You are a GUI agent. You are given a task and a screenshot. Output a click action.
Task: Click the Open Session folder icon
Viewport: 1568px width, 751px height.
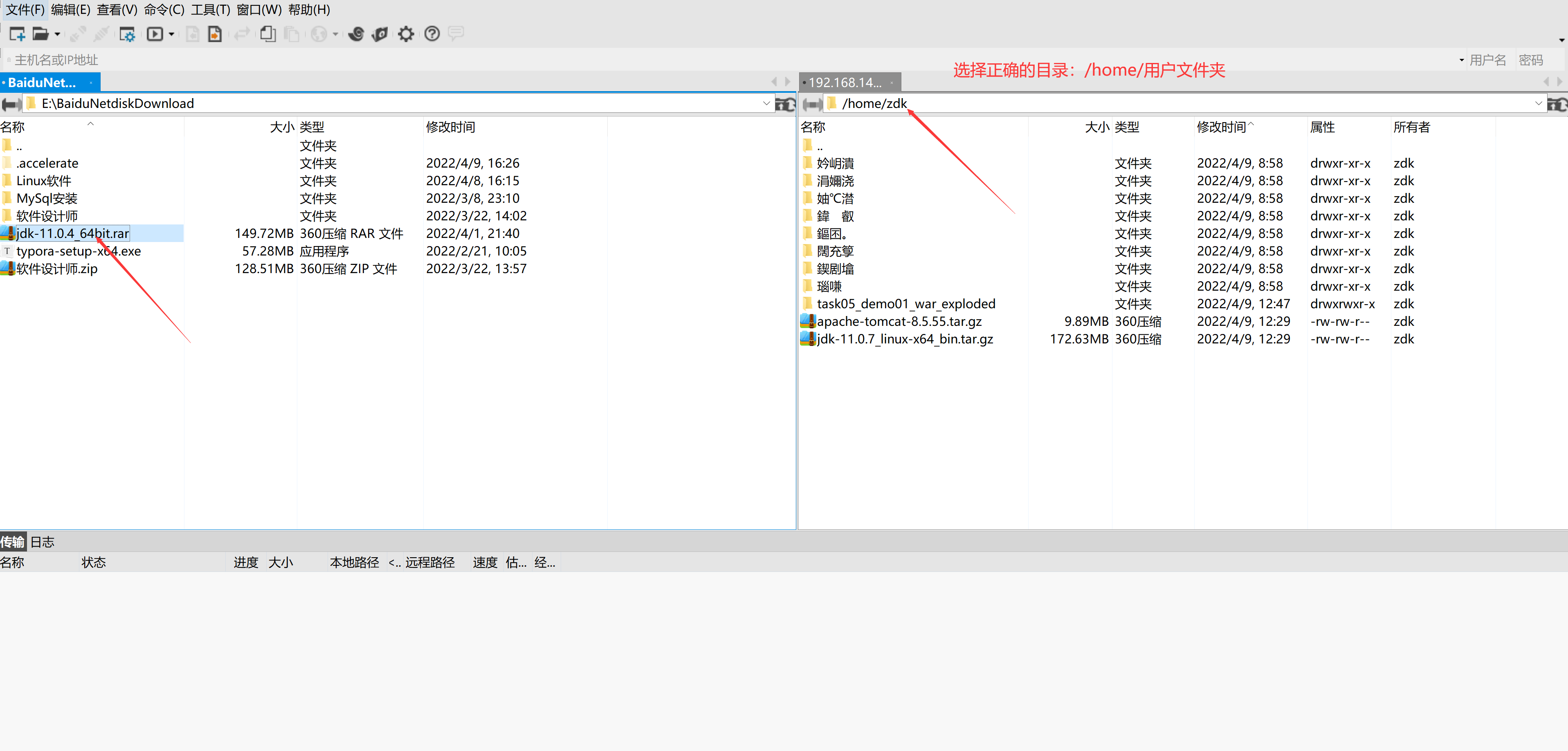[40, 34]
